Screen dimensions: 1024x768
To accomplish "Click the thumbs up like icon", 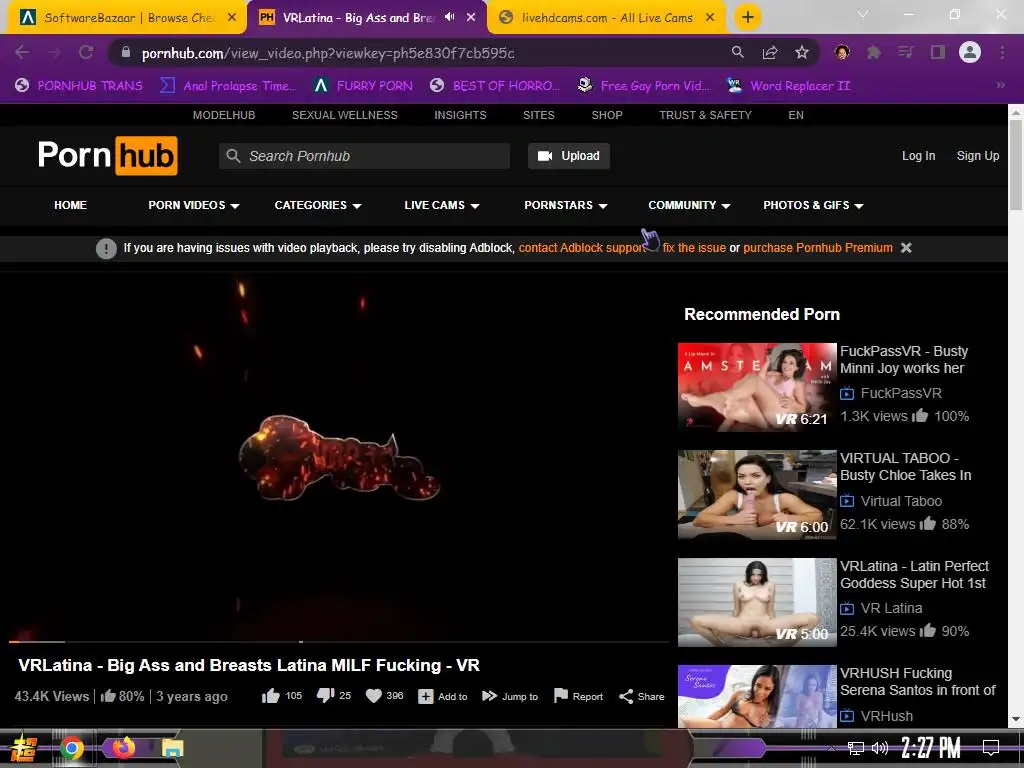I will point(270,696).
